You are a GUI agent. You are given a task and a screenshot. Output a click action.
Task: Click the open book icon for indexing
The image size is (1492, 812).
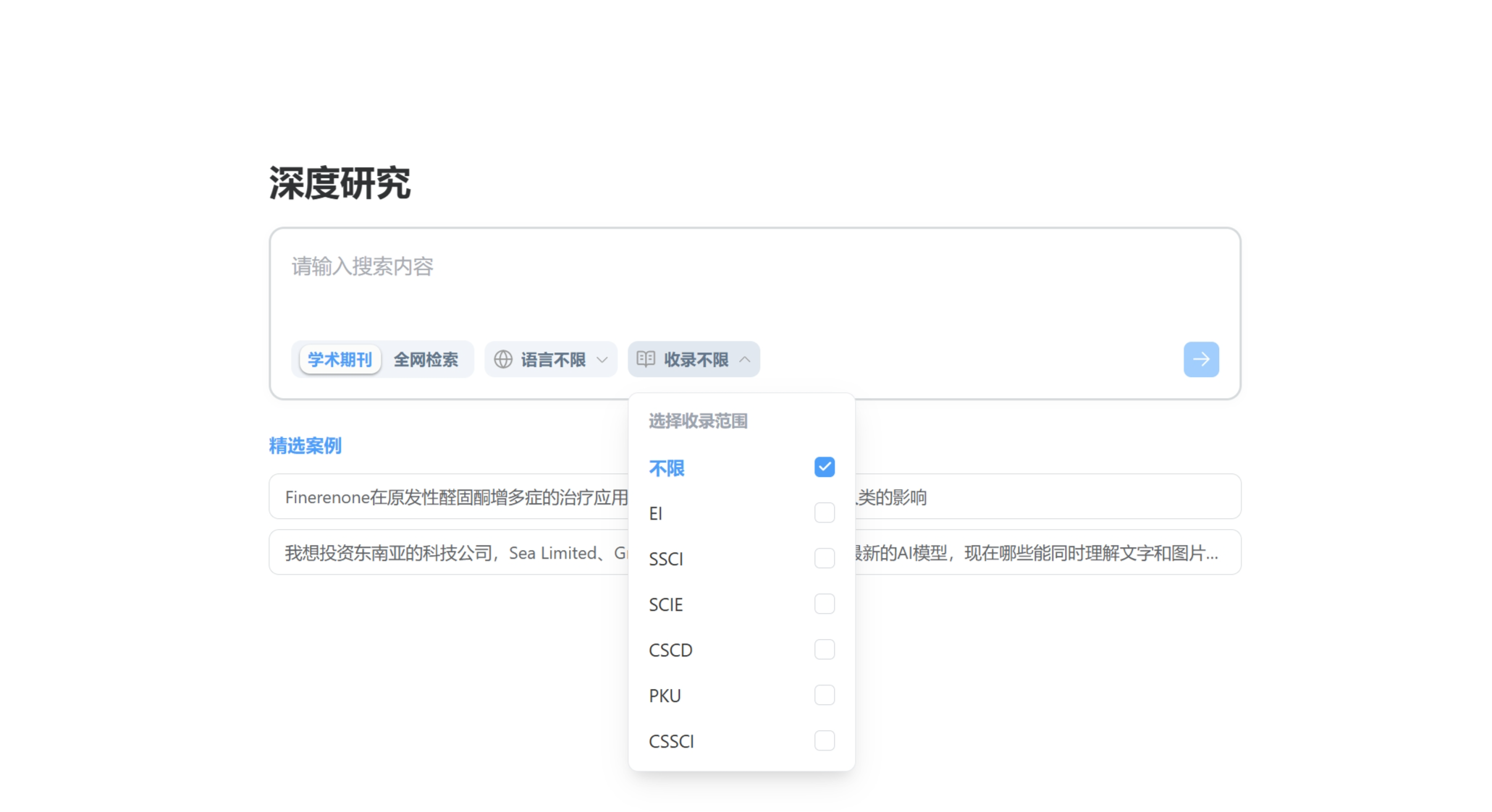click(x=646, y=359)
